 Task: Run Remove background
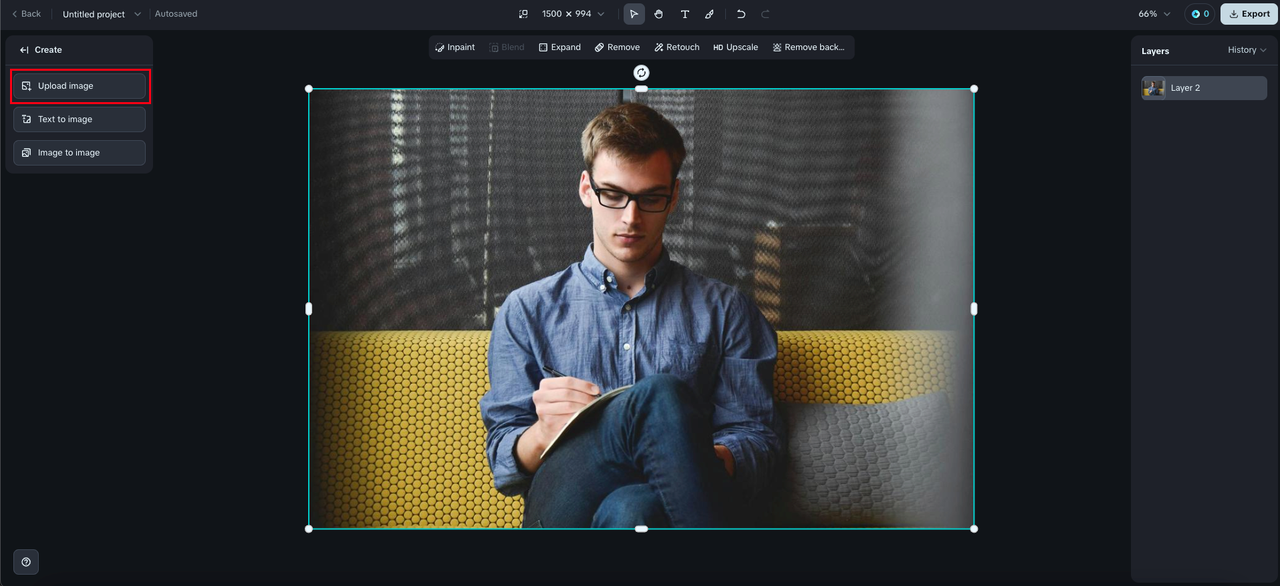click(809, 47)
